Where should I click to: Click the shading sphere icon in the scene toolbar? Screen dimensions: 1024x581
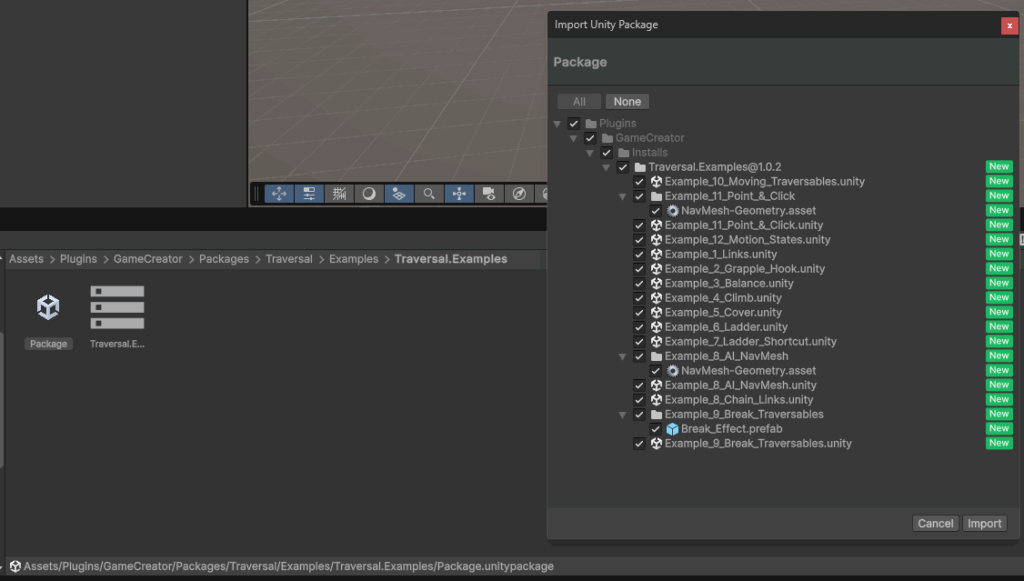point(369,194)
